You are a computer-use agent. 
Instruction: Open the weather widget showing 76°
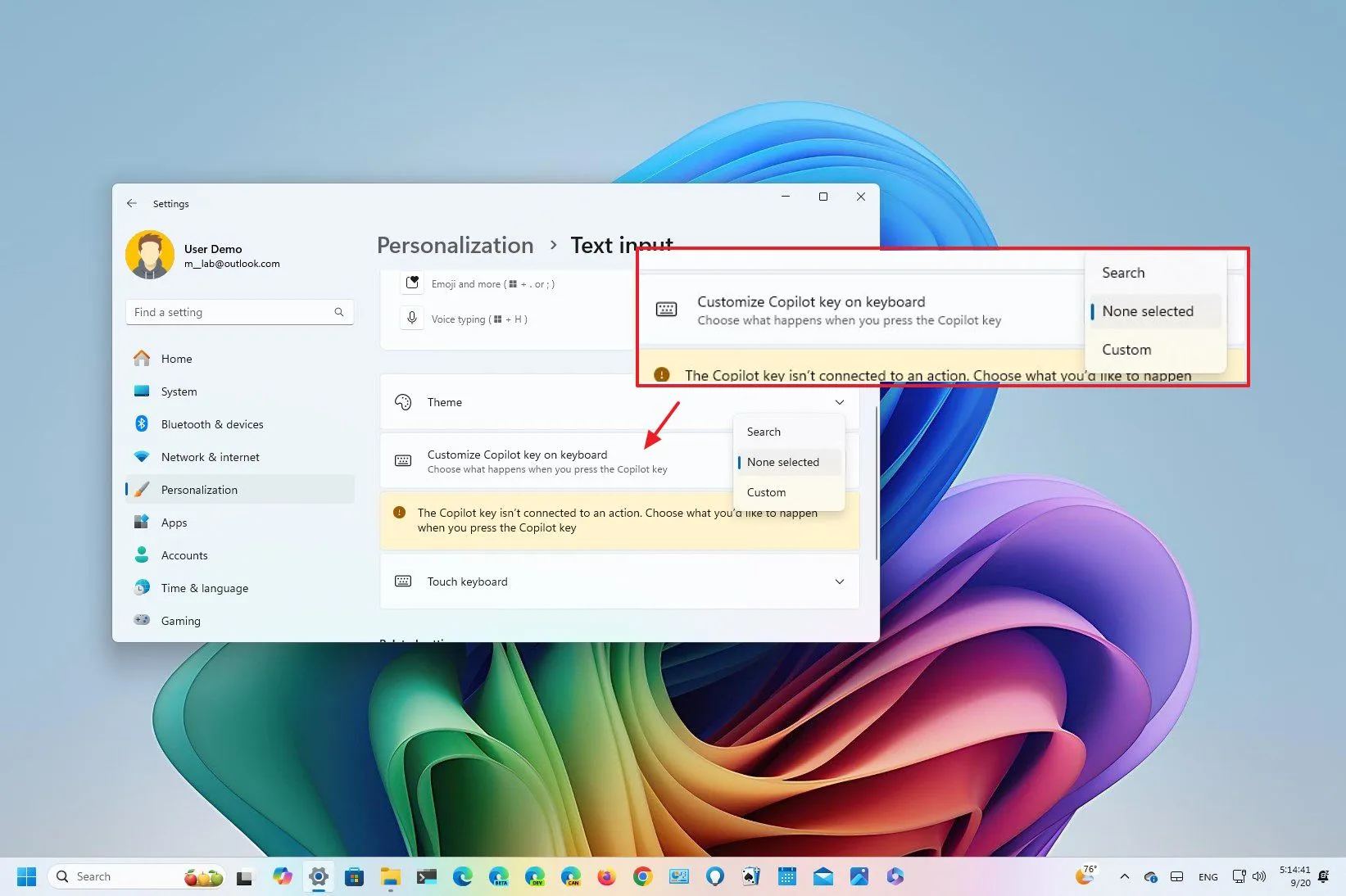tap(1086, 876)
